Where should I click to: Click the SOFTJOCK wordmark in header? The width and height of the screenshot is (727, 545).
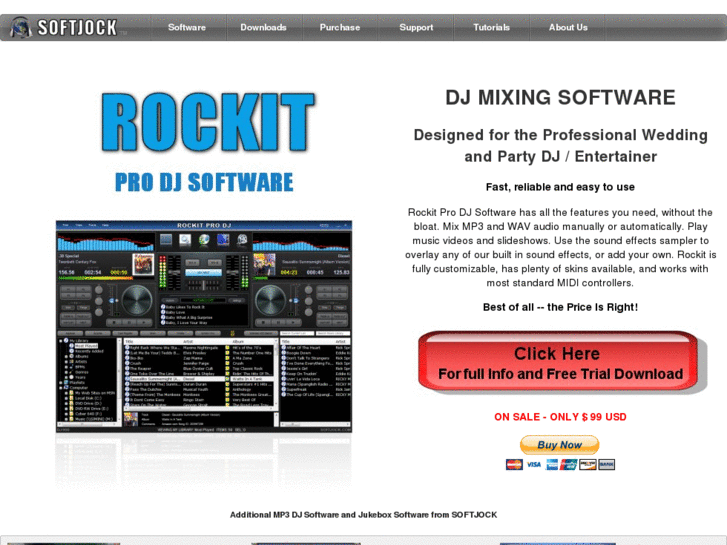tap(77, 27)
